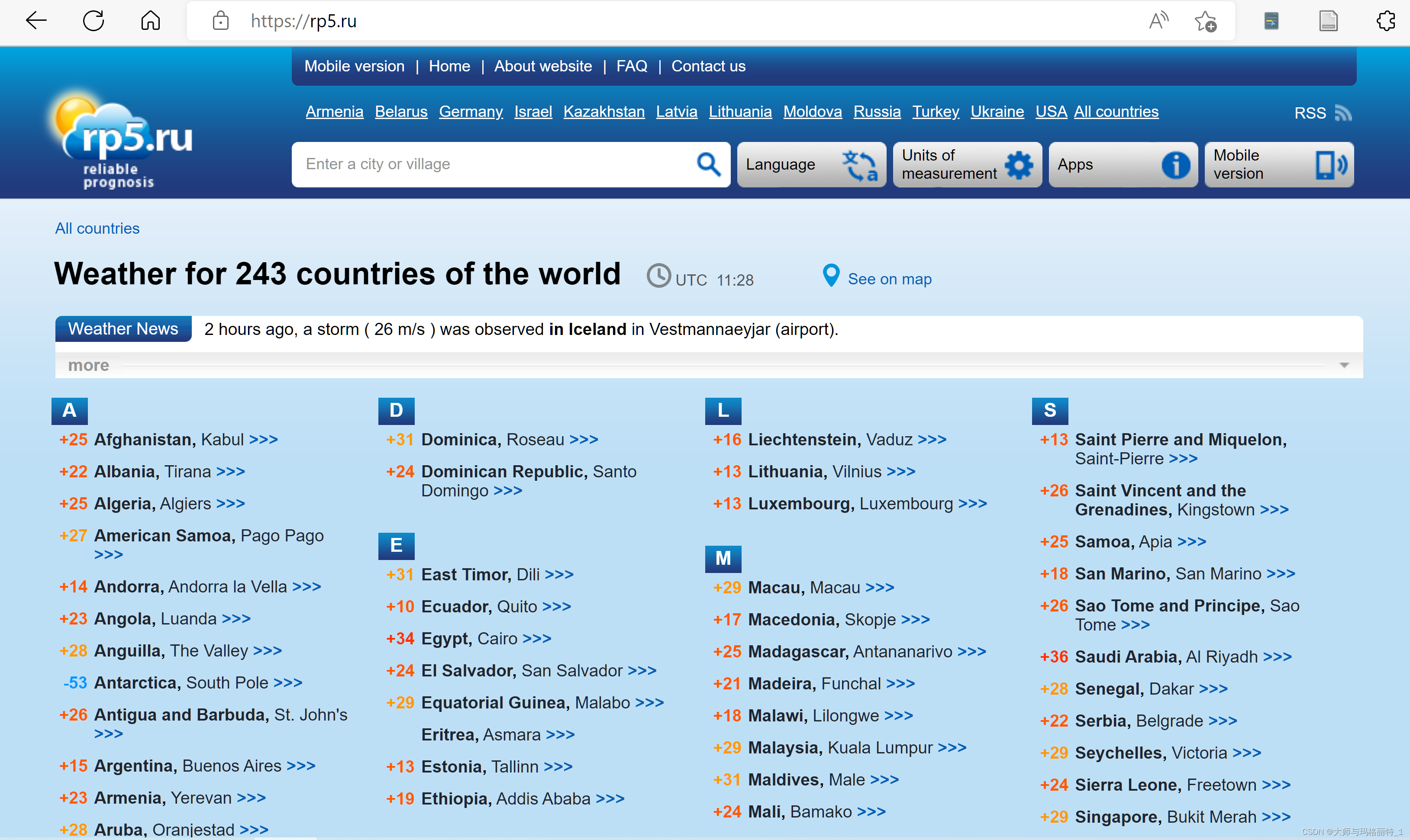Open USA in country bar

click(x=1051, y=112)
